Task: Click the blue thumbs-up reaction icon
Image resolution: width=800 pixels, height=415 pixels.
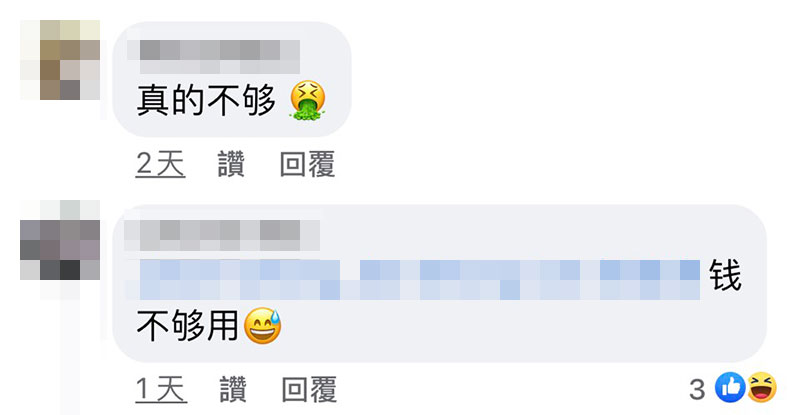Action: (730, 387)
